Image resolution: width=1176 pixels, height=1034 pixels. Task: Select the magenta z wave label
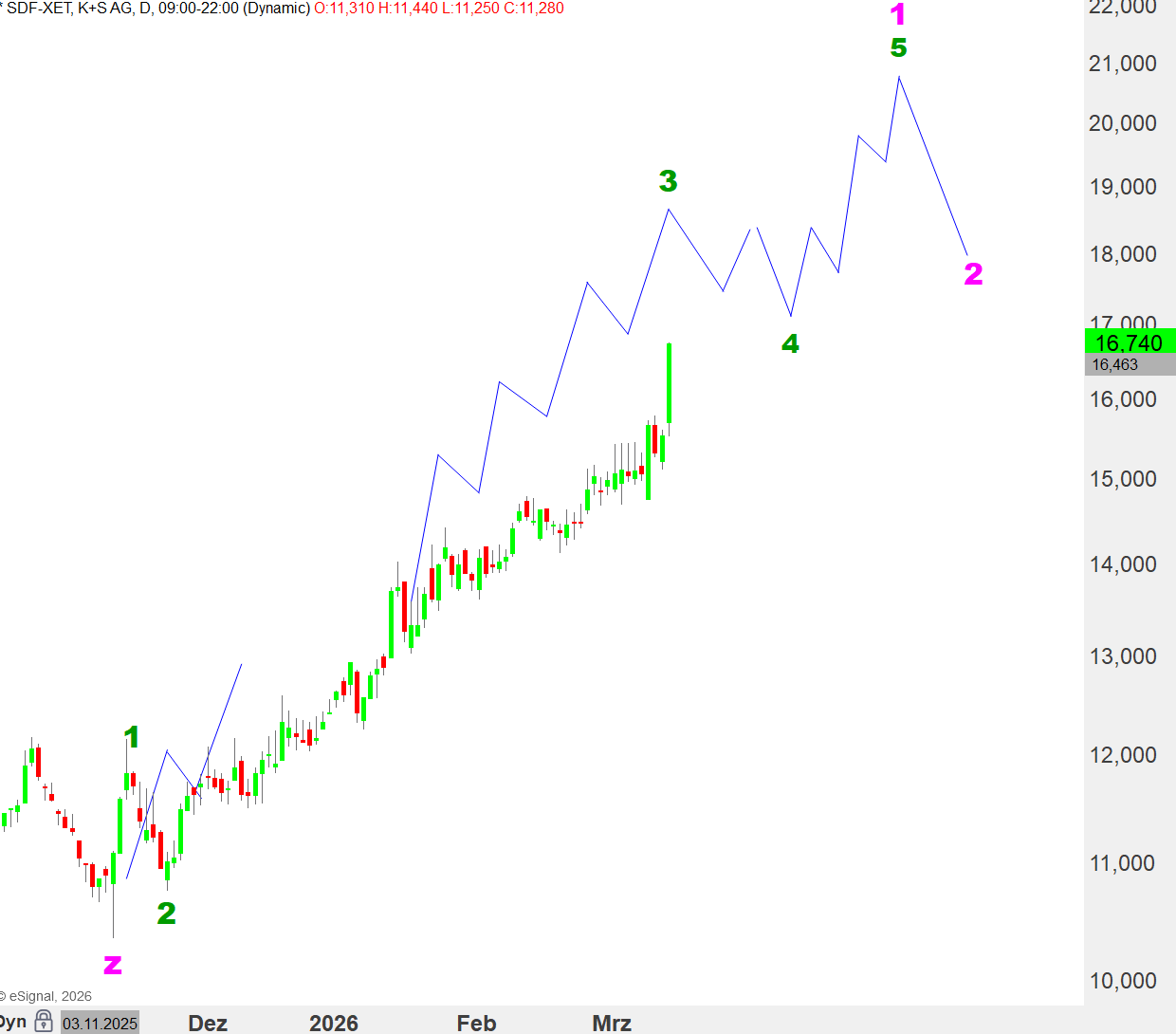(x=112, y=966)
